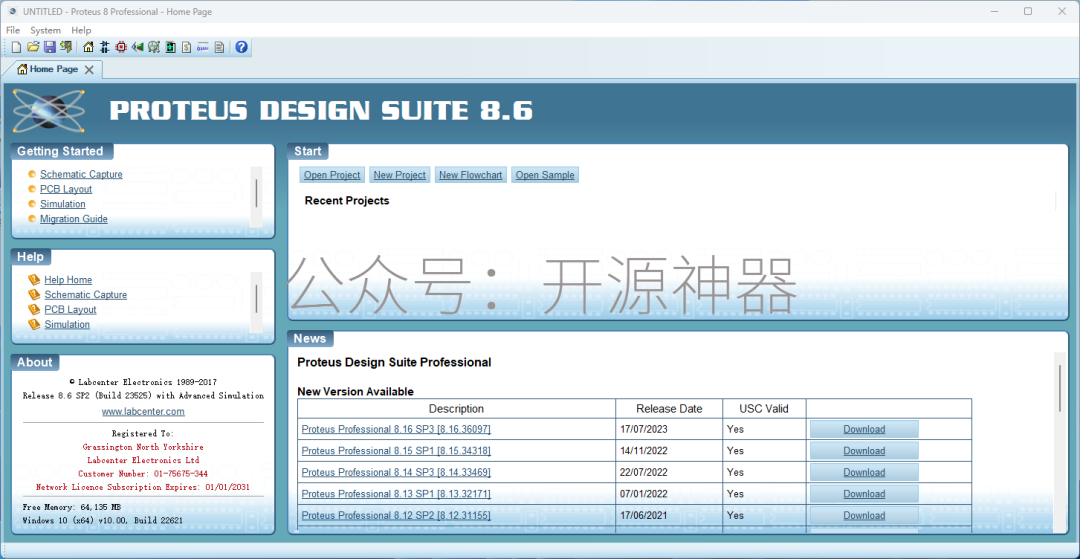Open PCB Layout via toolbar chip icon
1080x559 pixels.
(x=121, y=47)
